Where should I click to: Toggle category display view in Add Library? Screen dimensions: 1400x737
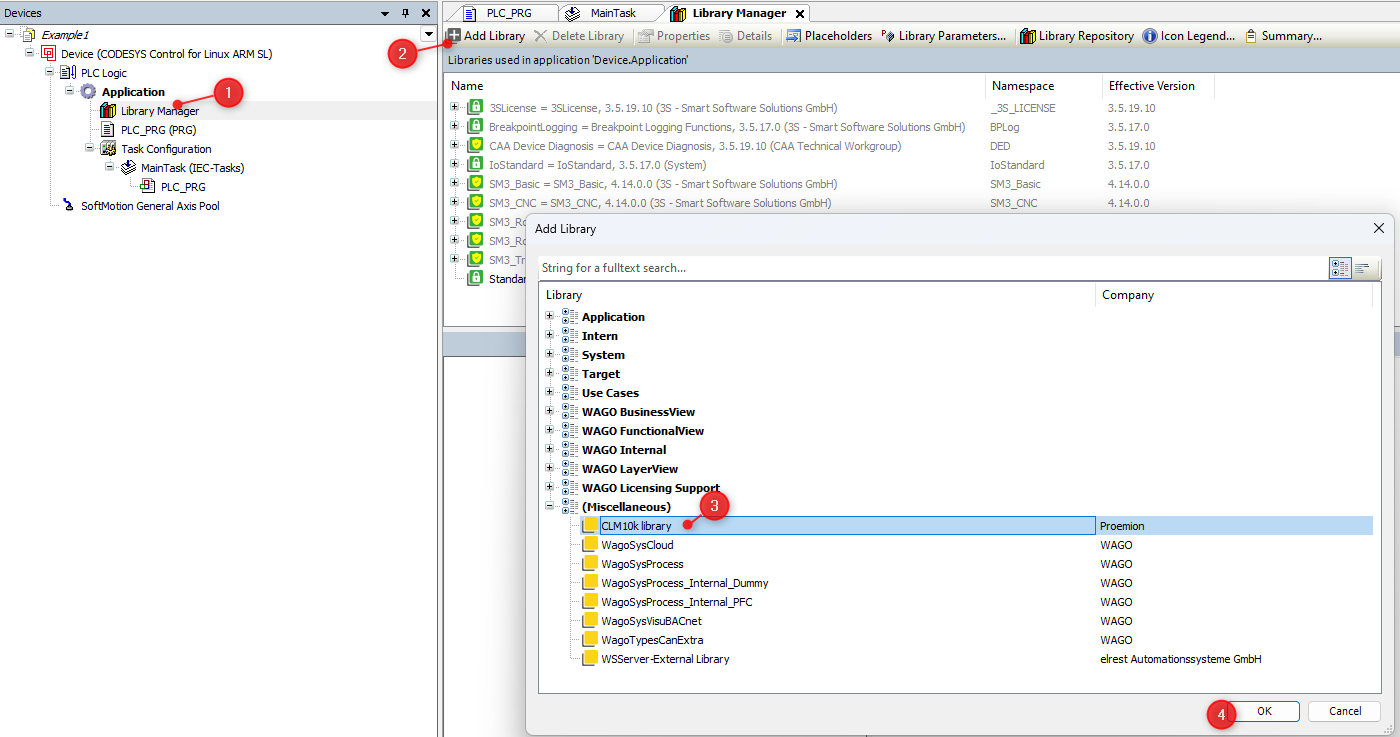1340,268
